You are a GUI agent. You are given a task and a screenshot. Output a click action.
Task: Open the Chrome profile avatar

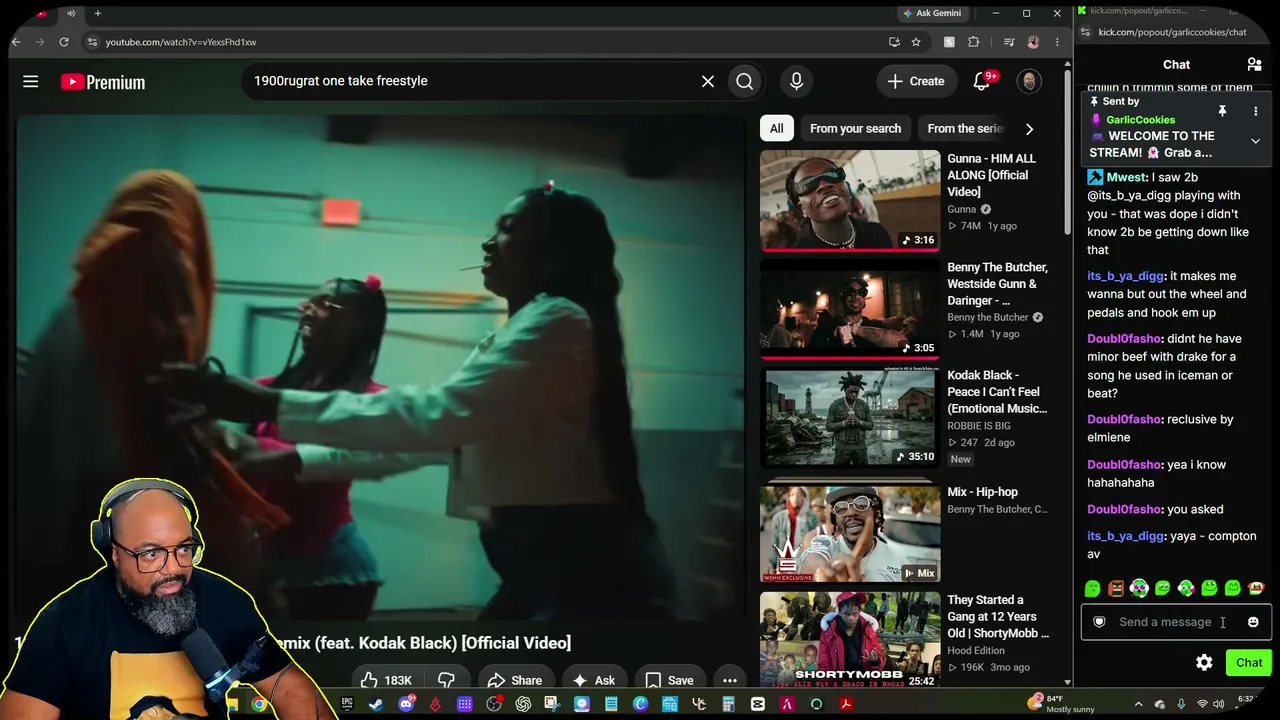pos(1033,42)
